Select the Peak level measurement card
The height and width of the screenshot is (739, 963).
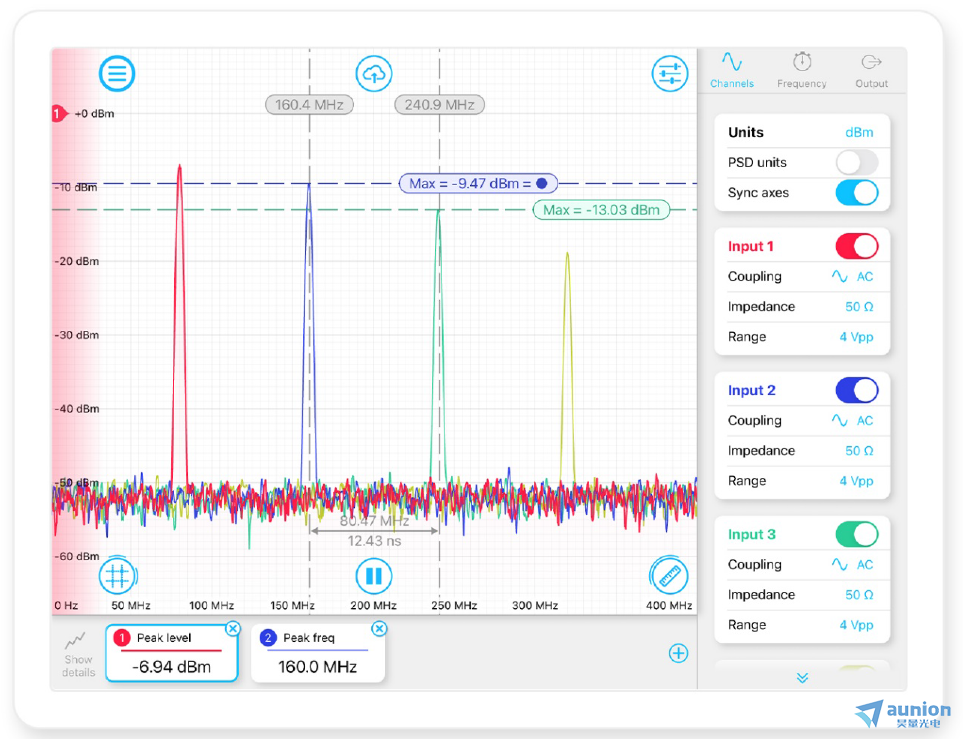(171, 653)
